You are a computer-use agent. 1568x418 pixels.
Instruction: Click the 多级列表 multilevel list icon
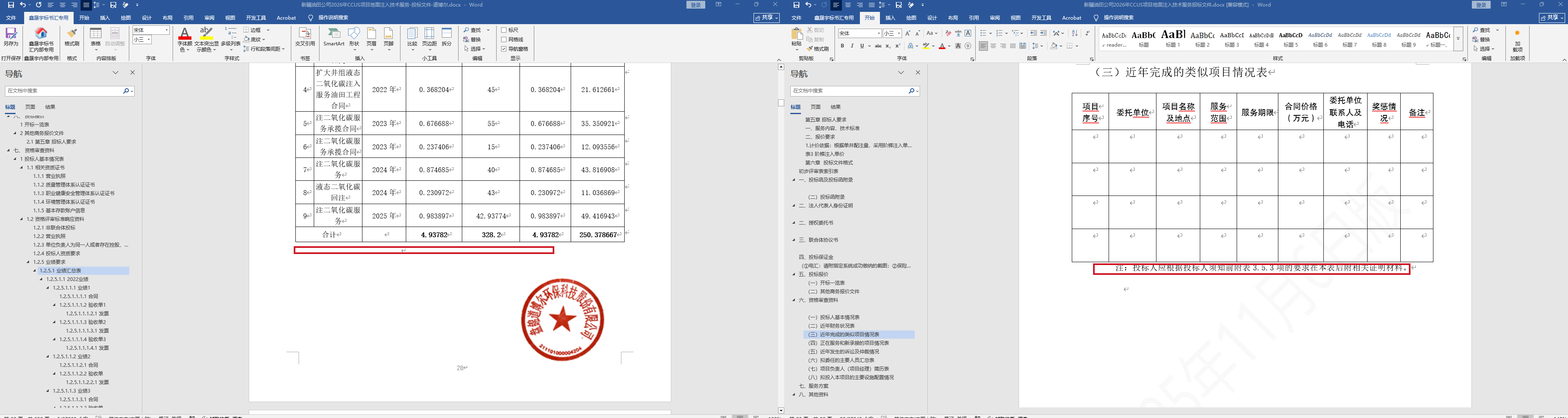pyautogui.click(x=231, y=39)
